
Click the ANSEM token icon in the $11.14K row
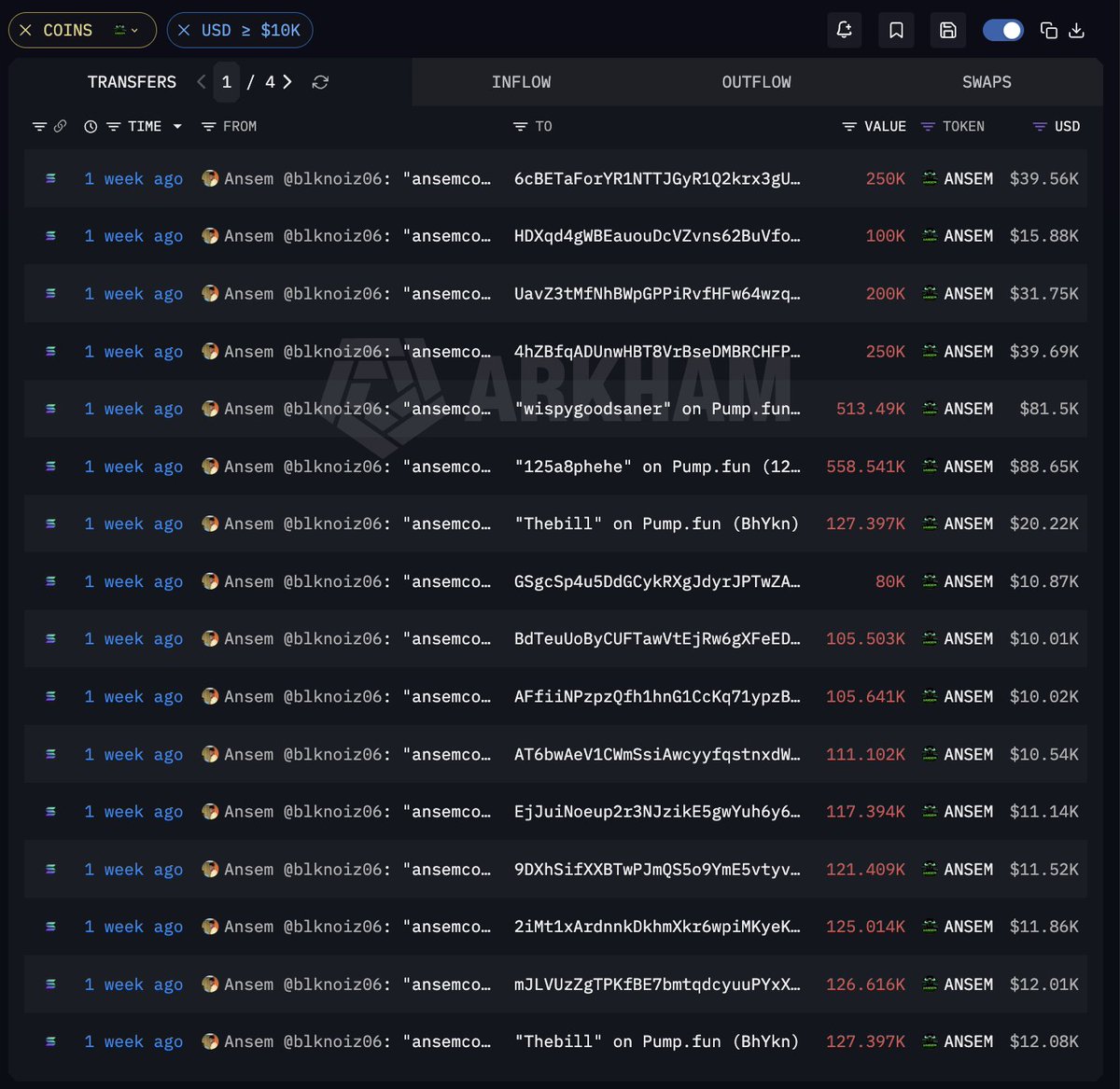(930, 811)
